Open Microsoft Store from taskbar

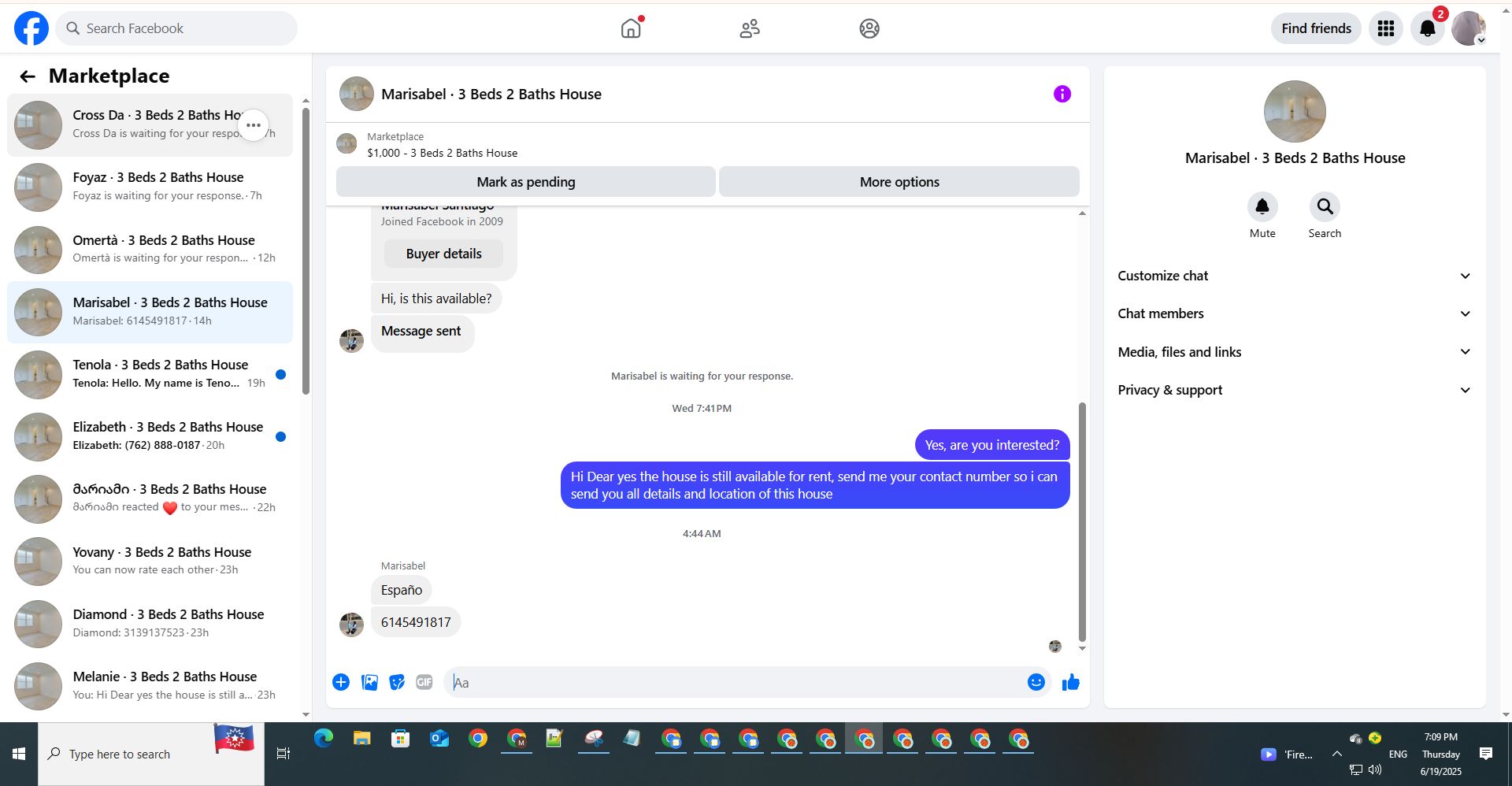[x=401, y=739]
